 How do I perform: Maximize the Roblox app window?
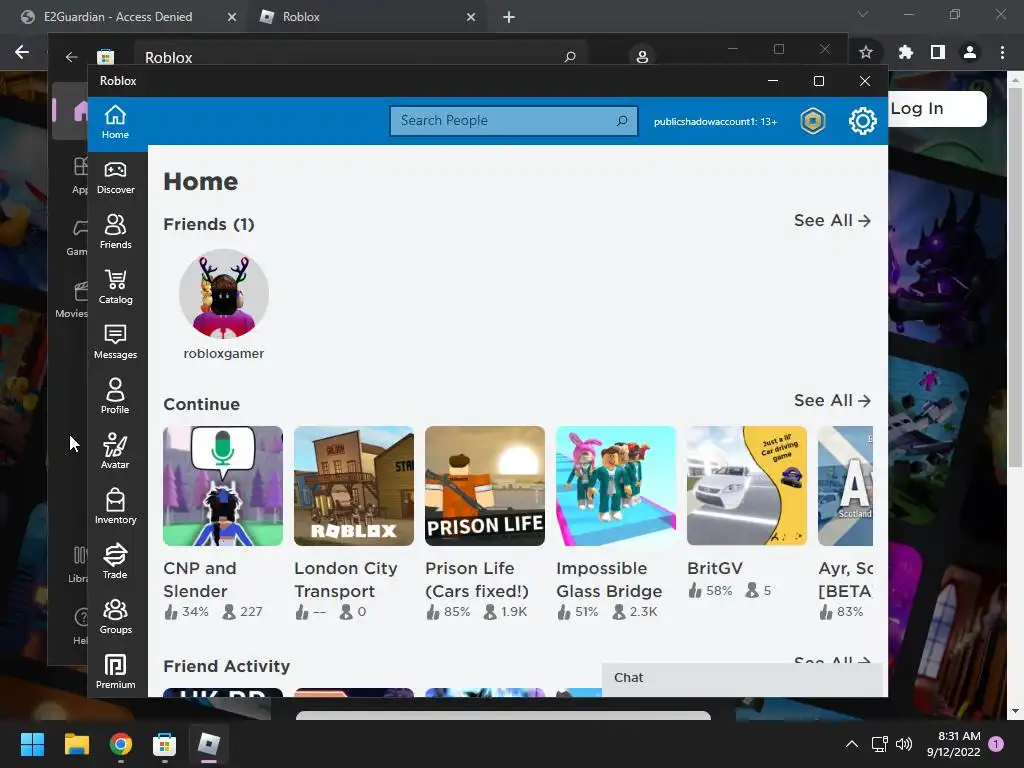[819, 81]
